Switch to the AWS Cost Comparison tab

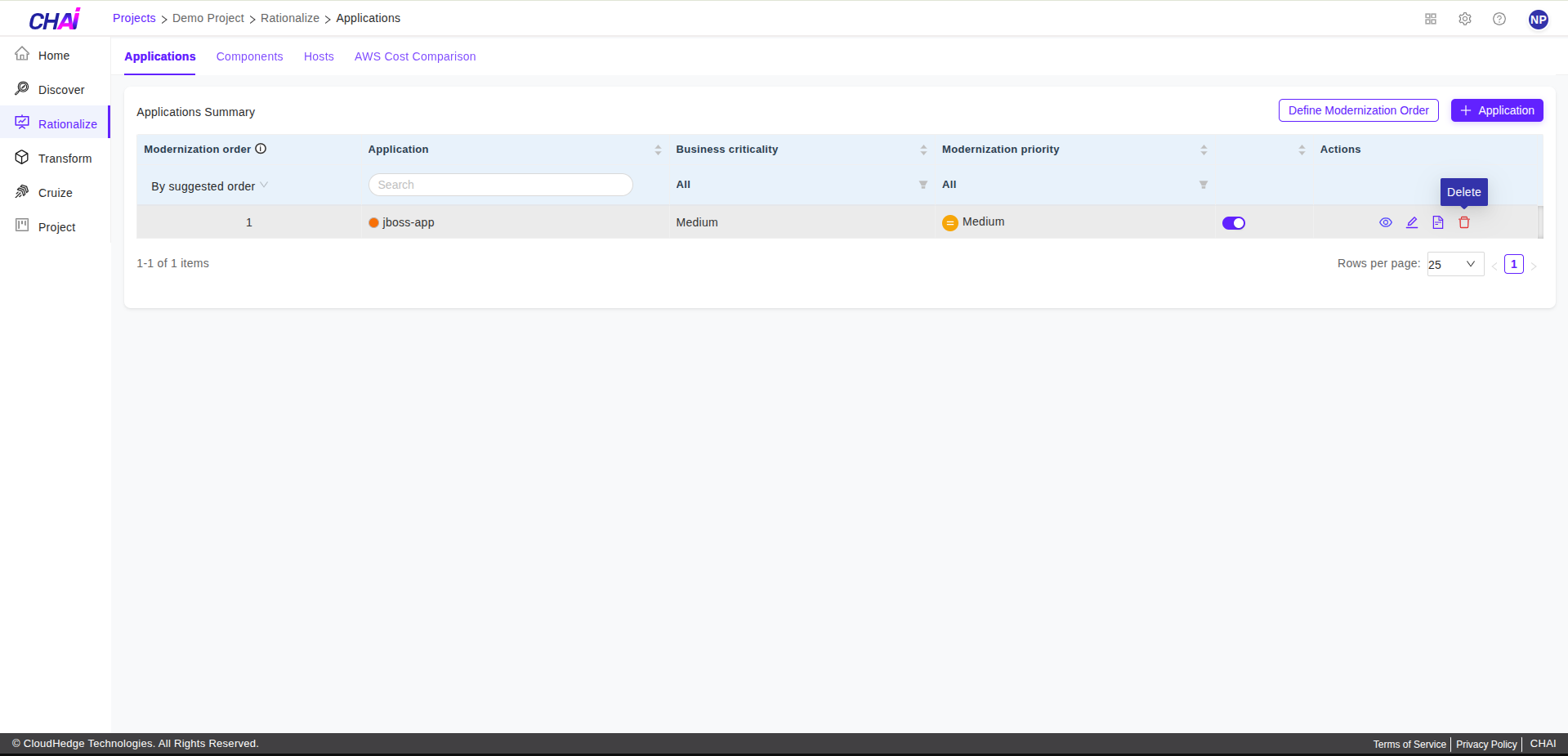coord(414,56)
